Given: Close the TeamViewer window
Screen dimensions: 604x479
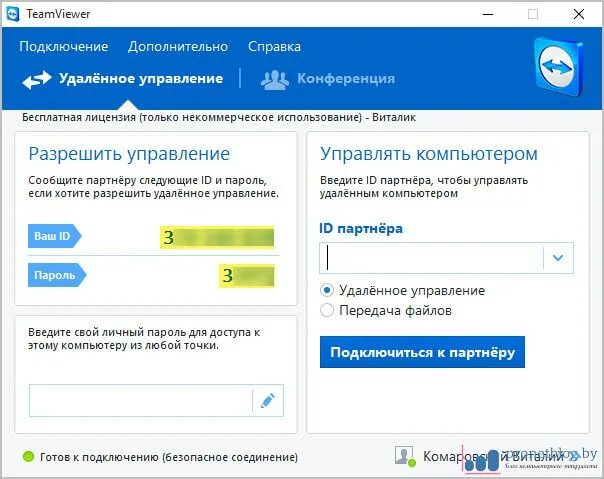Looking at the screenshot, I should (x=579, y=14).
